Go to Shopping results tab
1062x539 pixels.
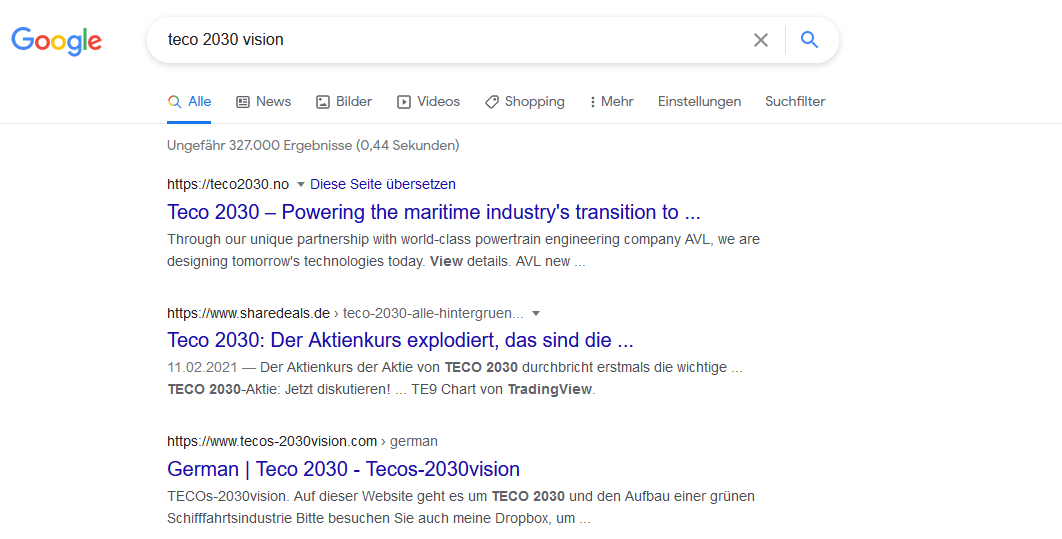(525, 102)
